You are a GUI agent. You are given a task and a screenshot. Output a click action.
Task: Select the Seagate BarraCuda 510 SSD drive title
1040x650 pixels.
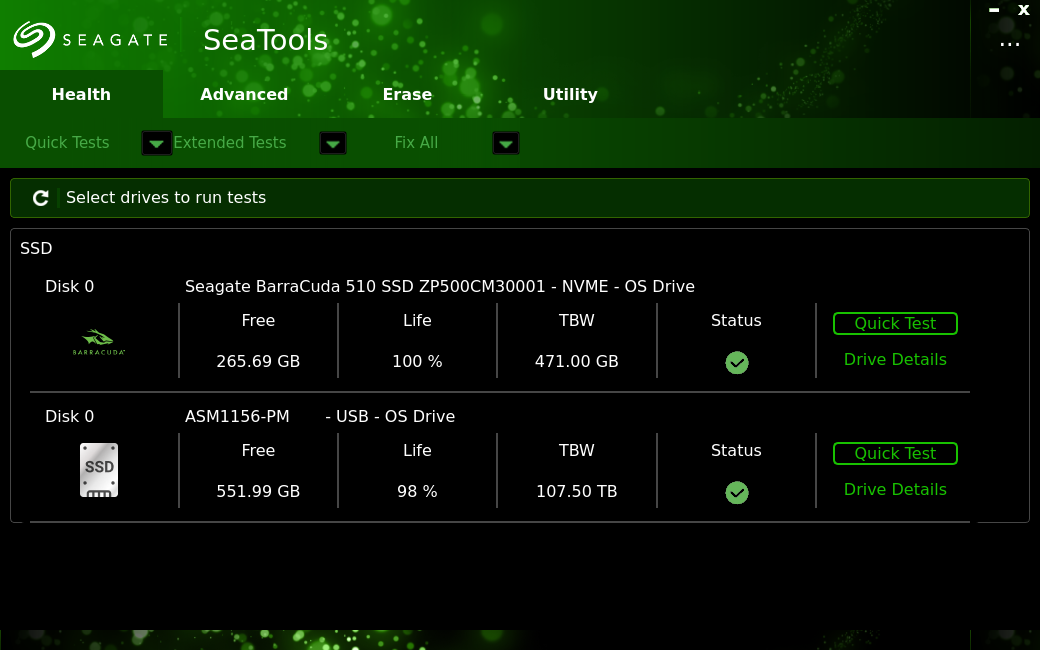click(439, 287)
